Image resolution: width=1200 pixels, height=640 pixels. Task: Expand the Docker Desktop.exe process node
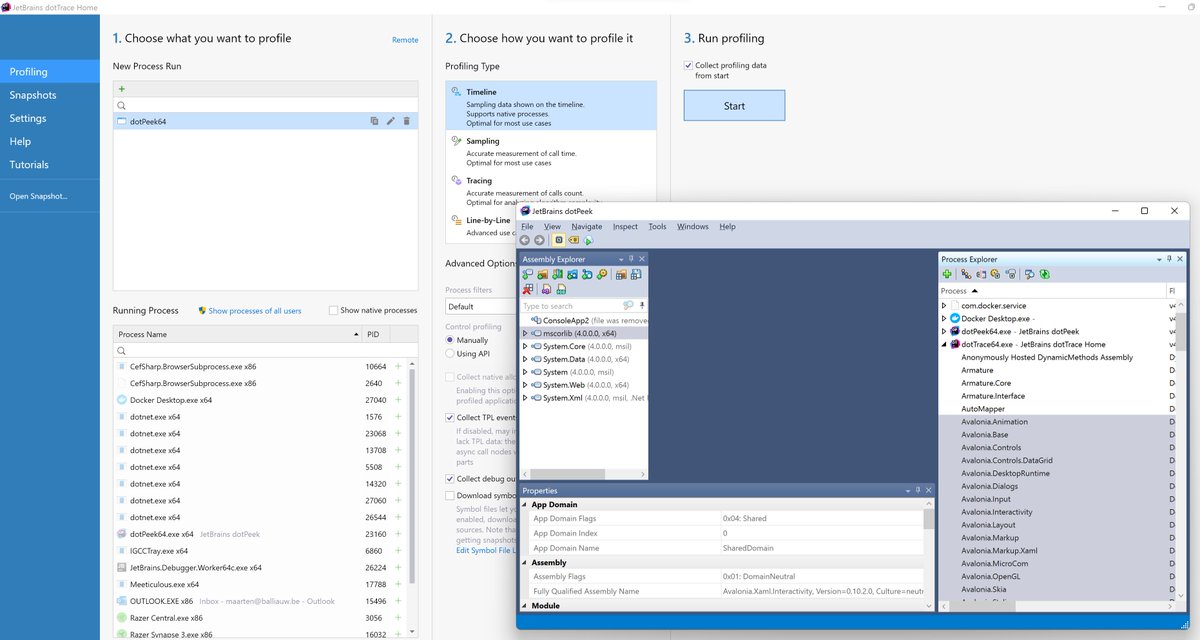coord(944,319)
